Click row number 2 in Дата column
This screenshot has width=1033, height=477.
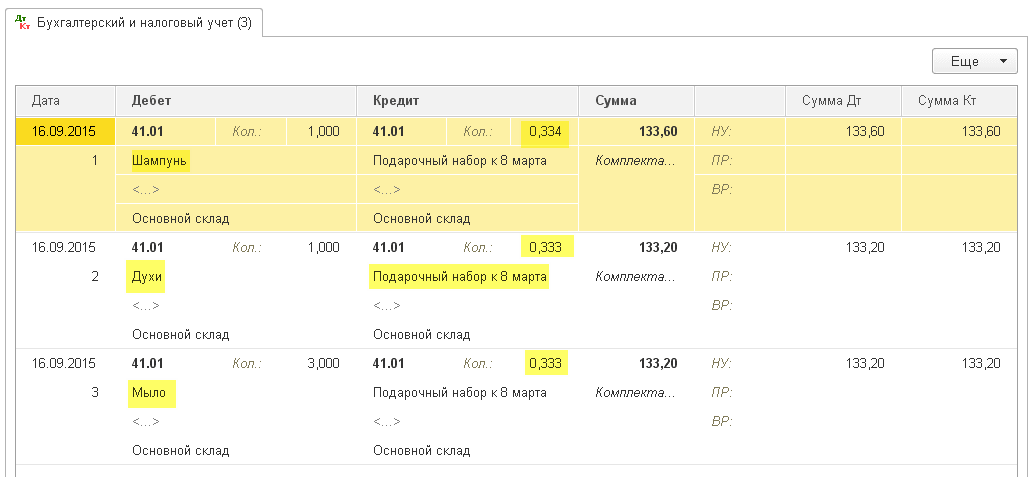click(95, 276)
